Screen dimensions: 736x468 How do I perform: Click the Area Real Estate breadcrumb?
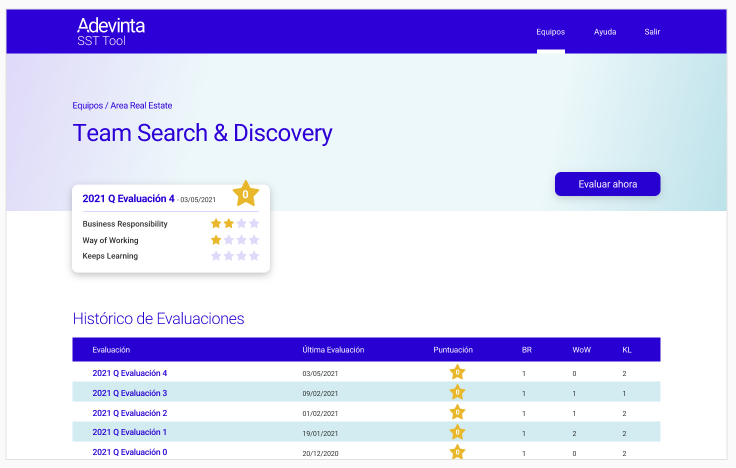[141, 105]
